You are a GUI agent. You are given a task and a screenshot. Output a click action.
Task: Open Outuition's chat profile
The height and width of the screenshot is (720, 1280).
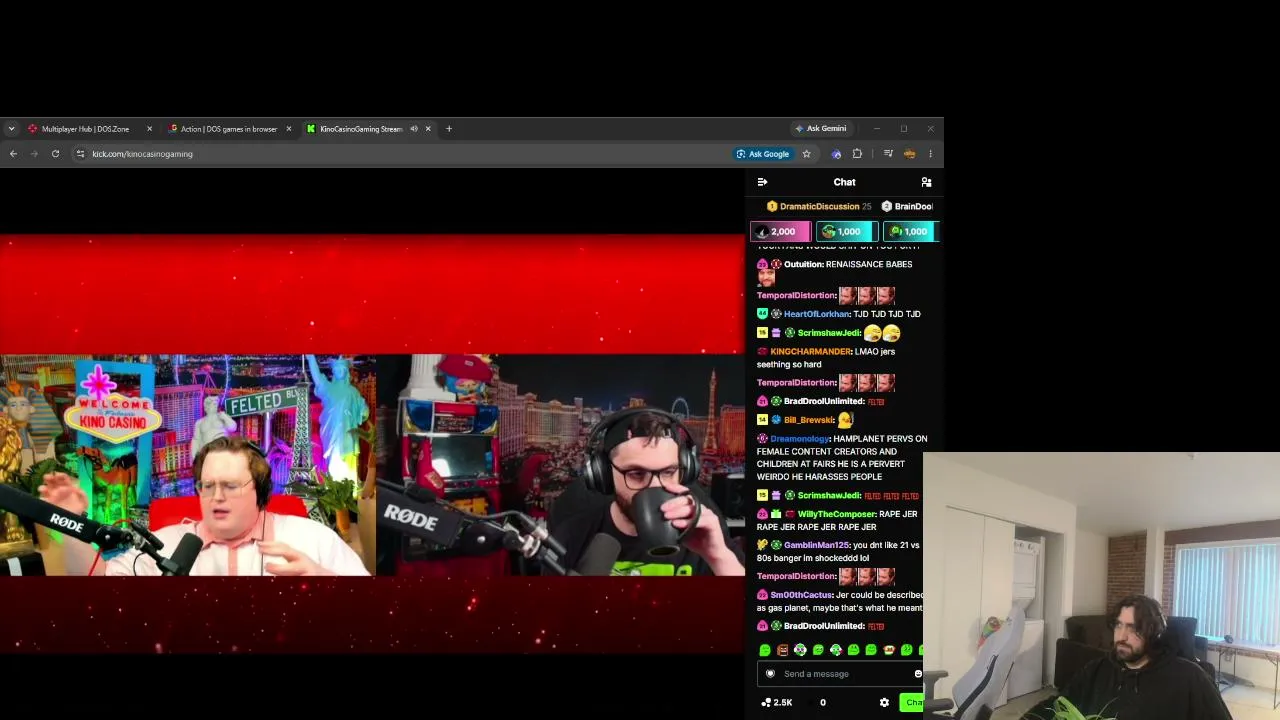tap(802, 264)
